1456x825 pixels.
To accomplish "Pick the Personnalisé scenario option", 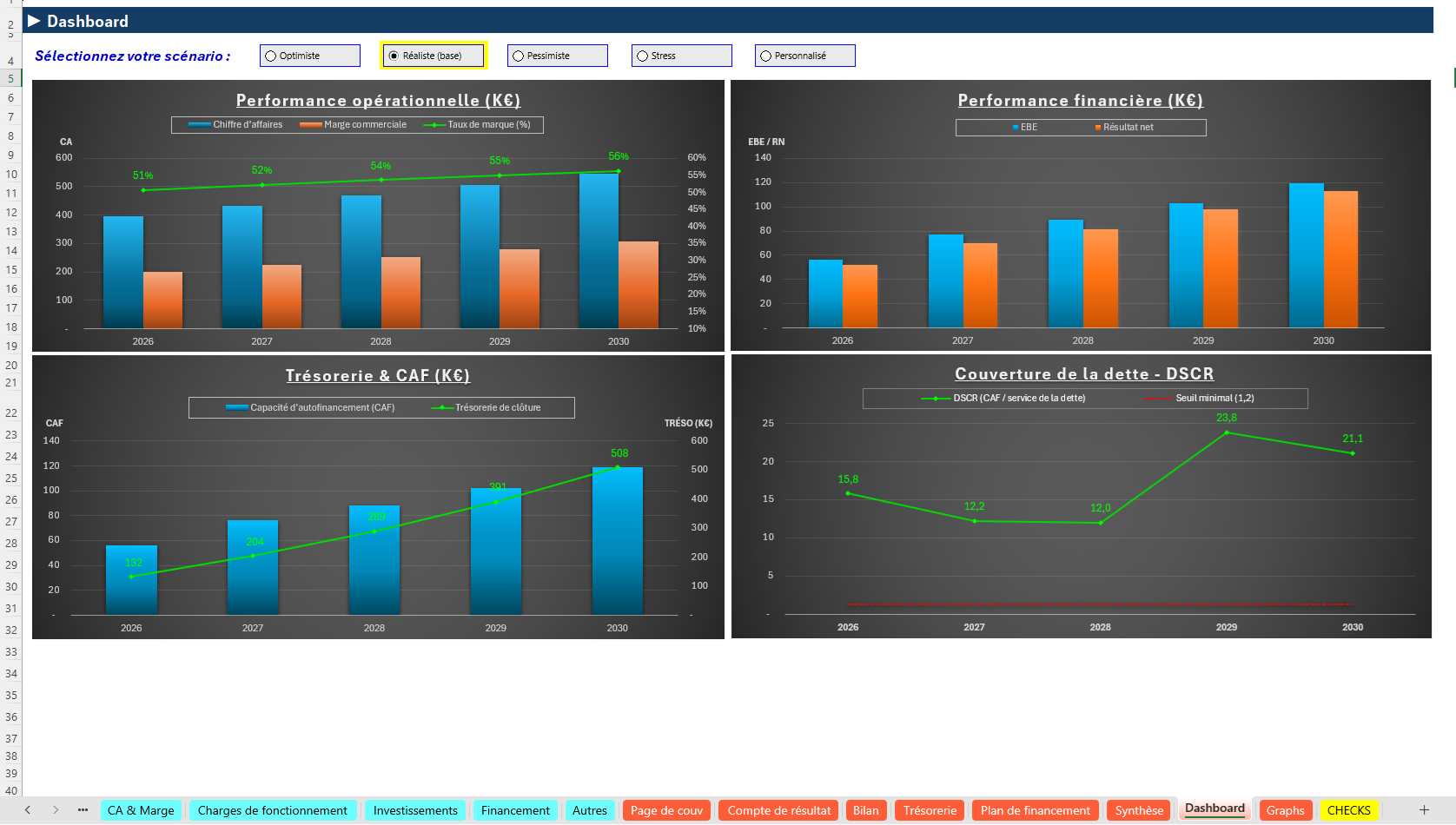I will [x=766, y=56].
